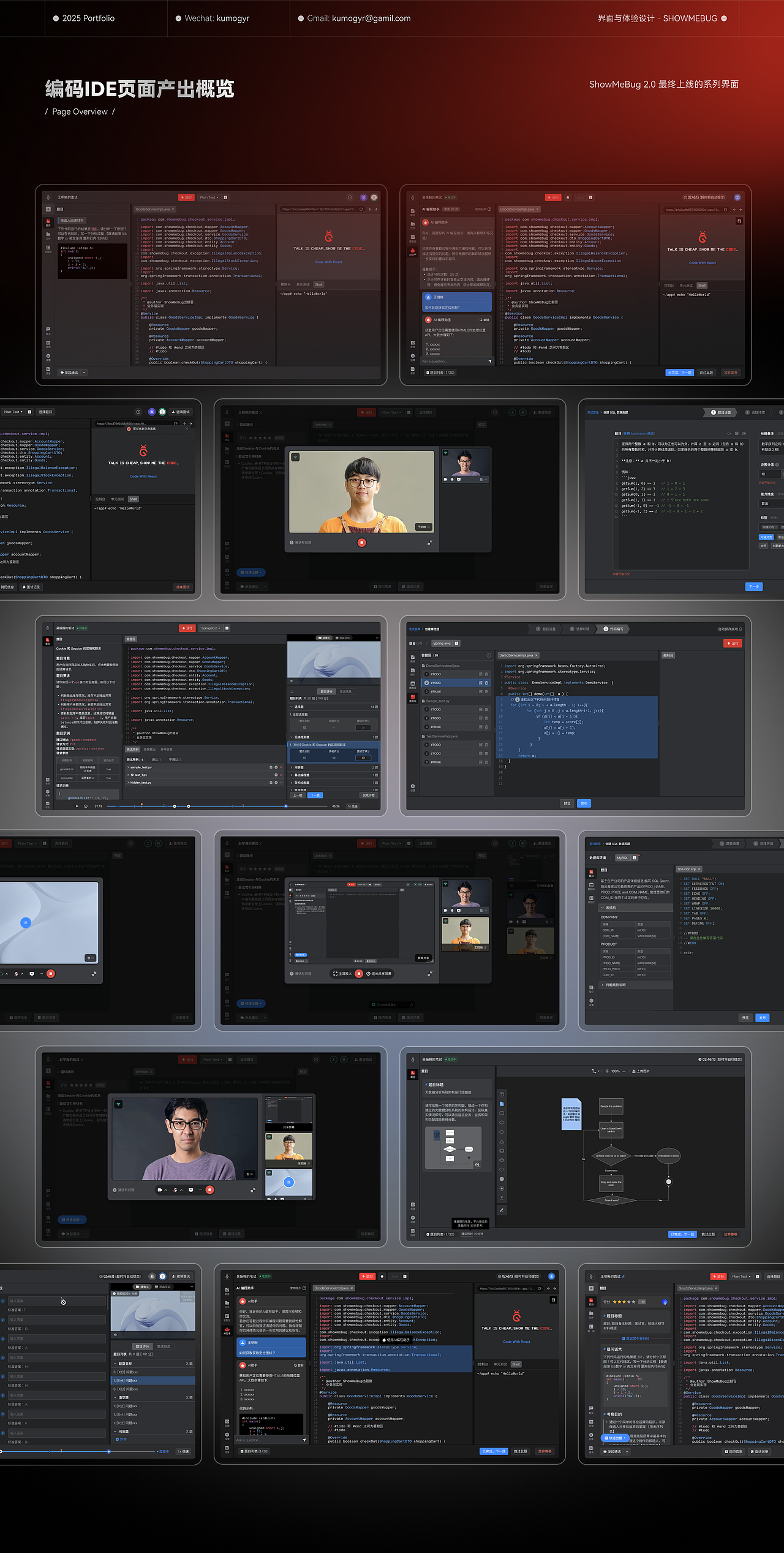Reload the preview browser in the first IDE screenshot
The image size is (784, 1553).
click(x=361, y=209)
